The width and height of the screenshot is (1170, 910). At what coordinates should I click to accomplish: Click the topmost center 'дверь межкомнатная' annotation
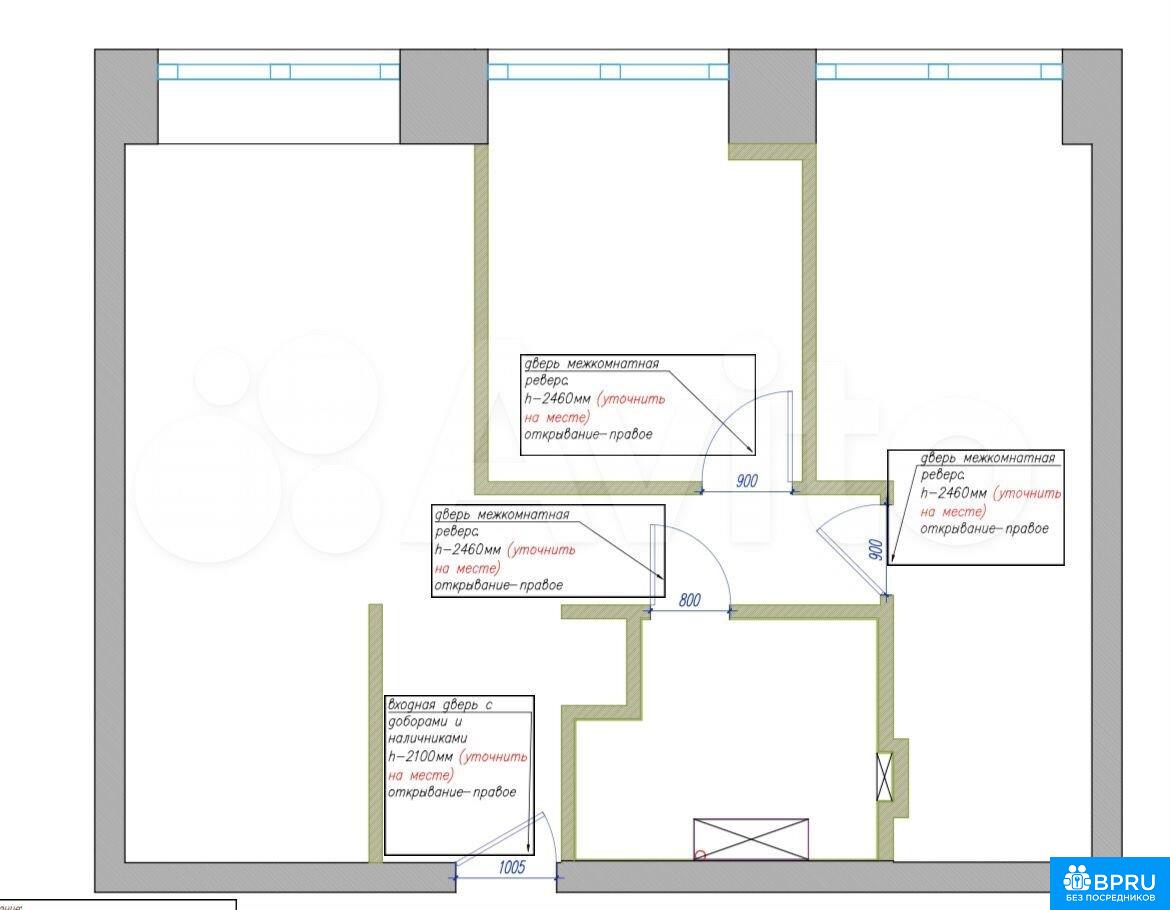[x=637, y=405]
